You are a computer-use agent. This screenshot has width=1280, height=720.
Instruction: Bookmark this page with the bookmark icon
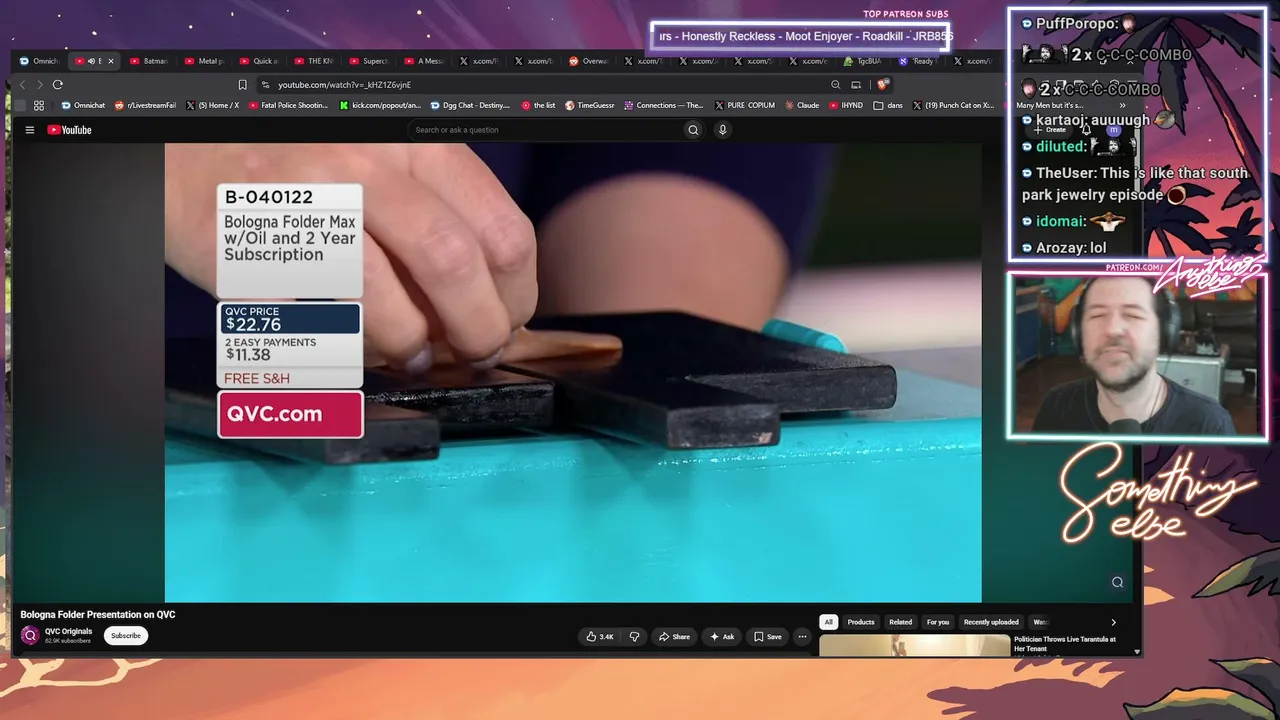(x=242, y=85)
